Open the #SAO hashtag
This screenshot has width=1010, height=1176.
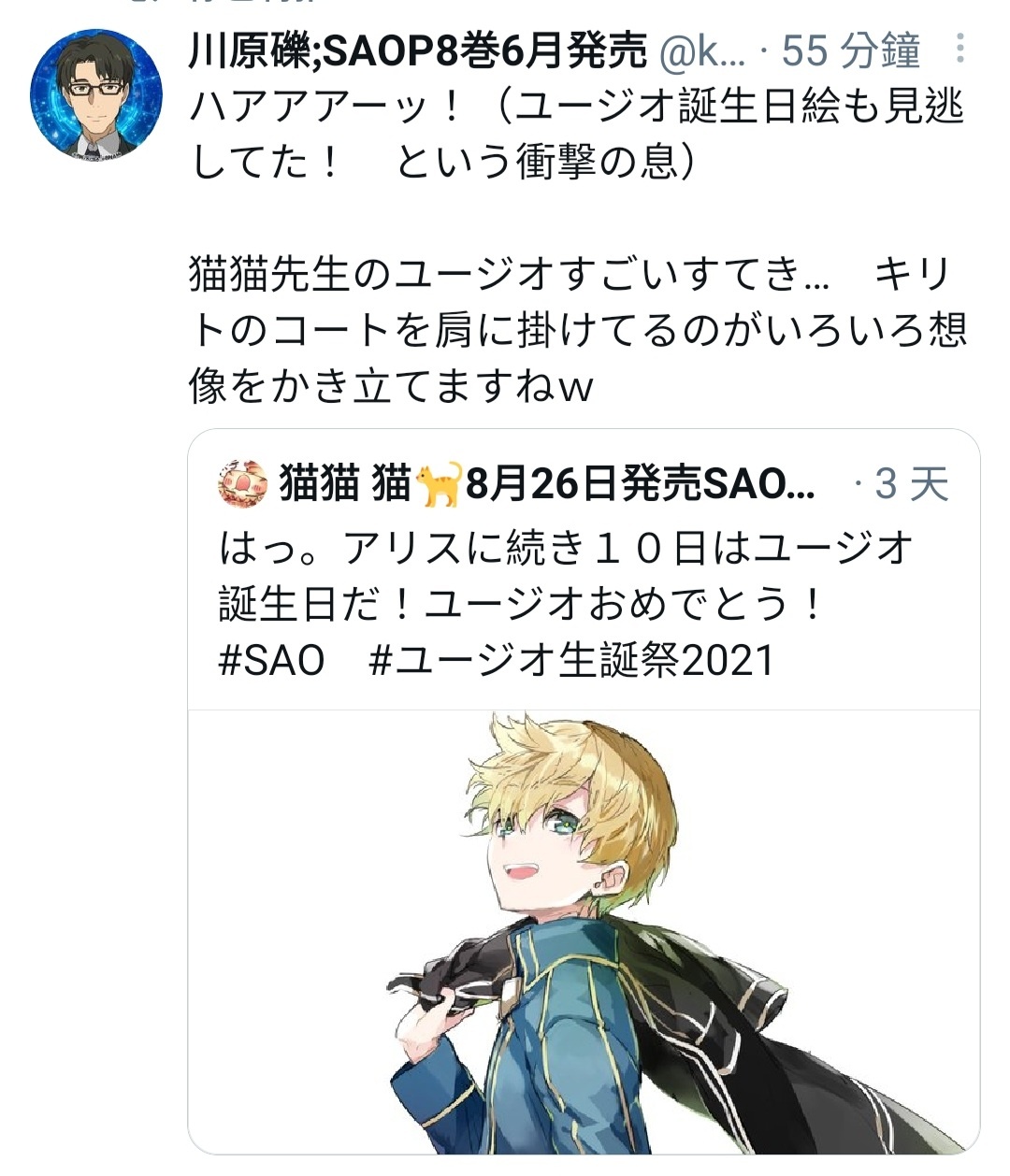click(x=271, y=661)
